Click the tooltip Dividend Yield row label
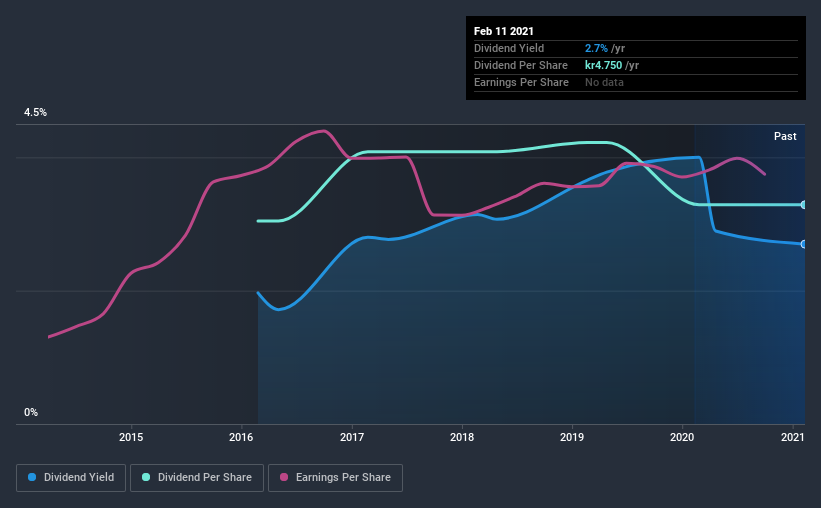This screenshot has height=508, width=821. click(x=509, y=48)
